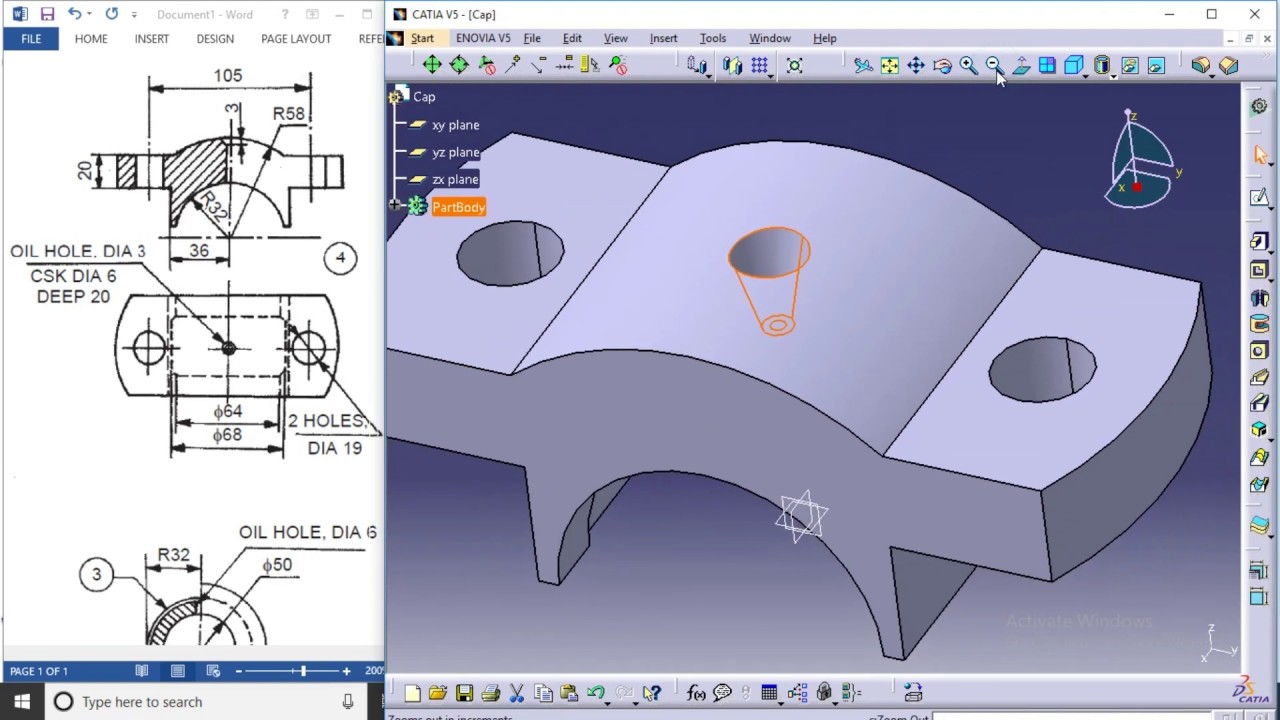Viewport: 1280px width, 720px height.
Task: Click the Swap visible space icon
Action: tap(1156, 66)
